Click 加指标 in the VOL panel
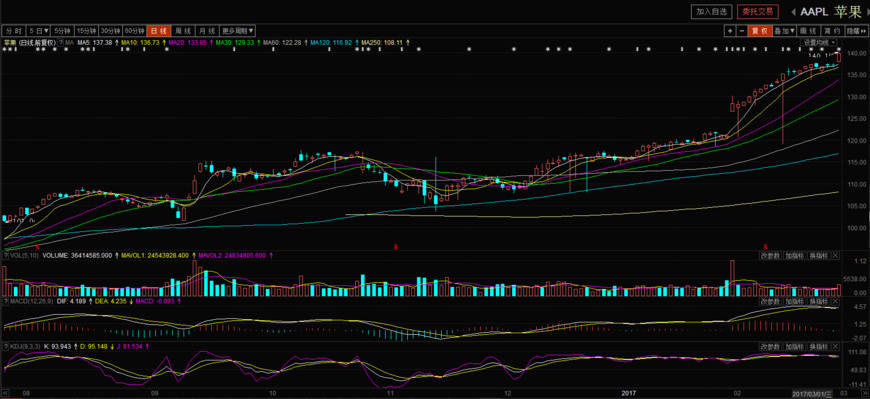The height and width of the screenshot is (399, 870). pos(794,255)
